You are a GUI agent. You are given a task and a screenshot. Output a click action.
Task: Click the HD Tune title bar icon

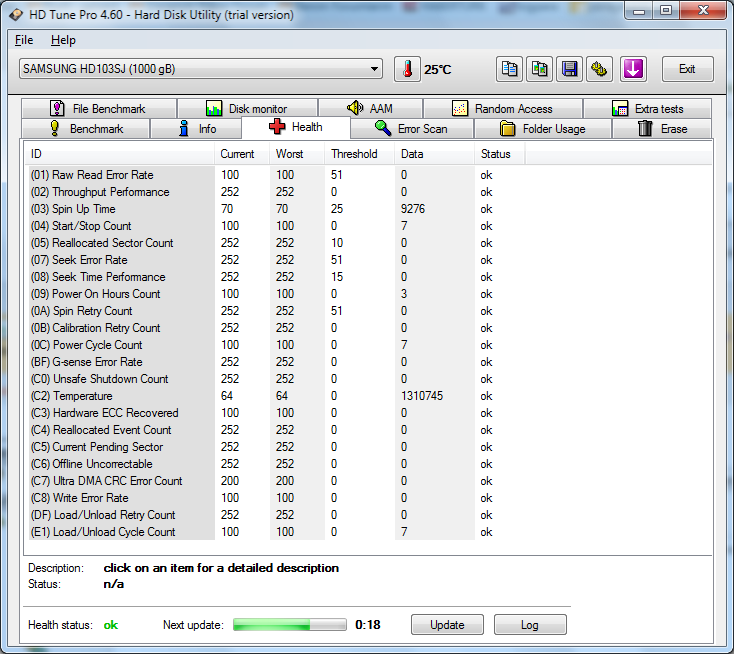pos(16,15)
